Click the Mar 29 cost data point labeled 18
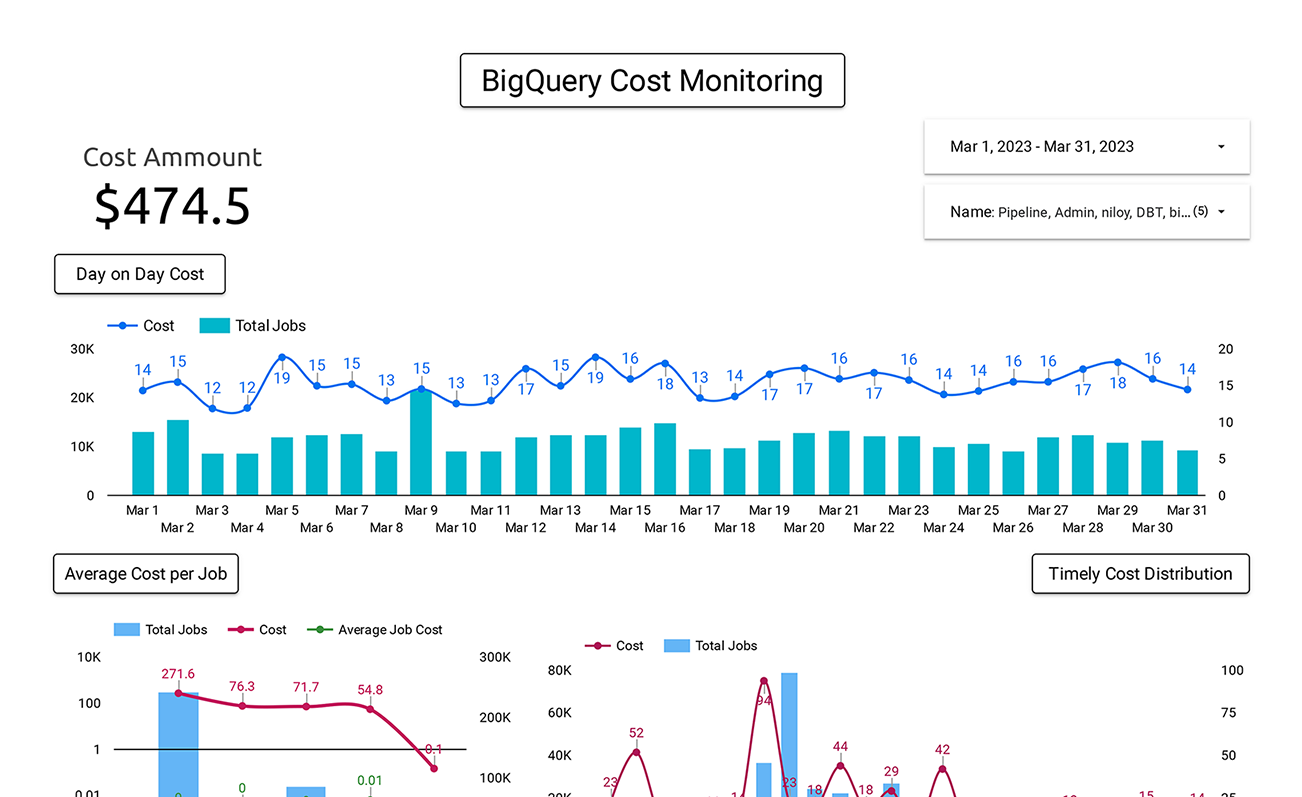The width and height of the screenshot is (1302, 797). pyautogui.click(x=1118, y=362)
